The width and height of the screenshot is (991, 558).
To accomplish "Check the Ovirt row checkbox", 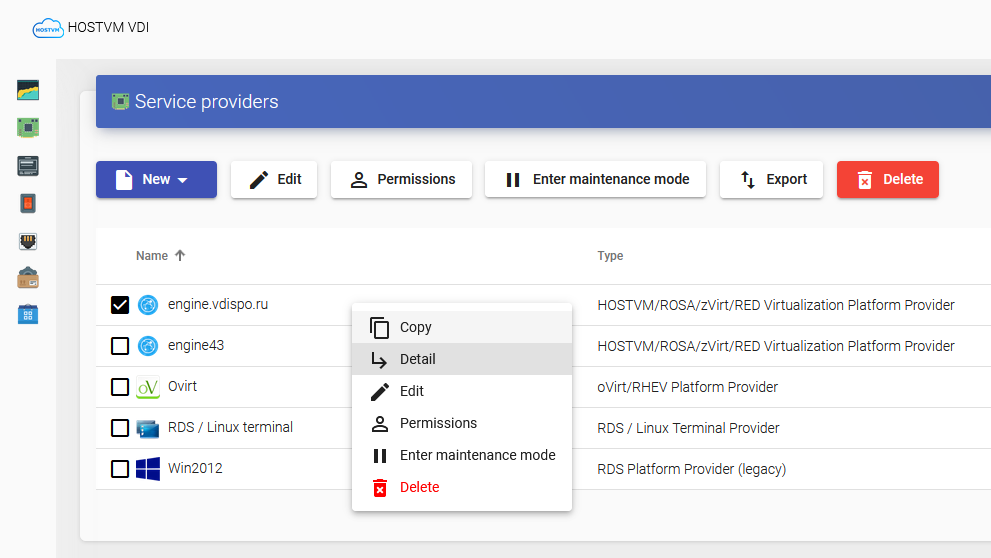I will pos(120,387).
